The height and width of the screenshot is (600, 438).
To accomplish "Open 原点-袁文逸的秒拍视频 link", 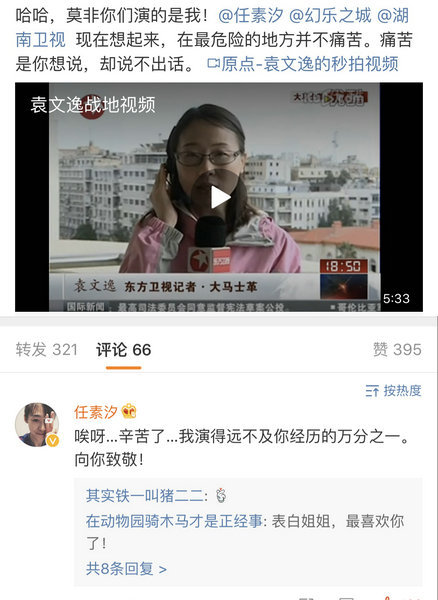I will pyautogui.click(x=310, y=64).
